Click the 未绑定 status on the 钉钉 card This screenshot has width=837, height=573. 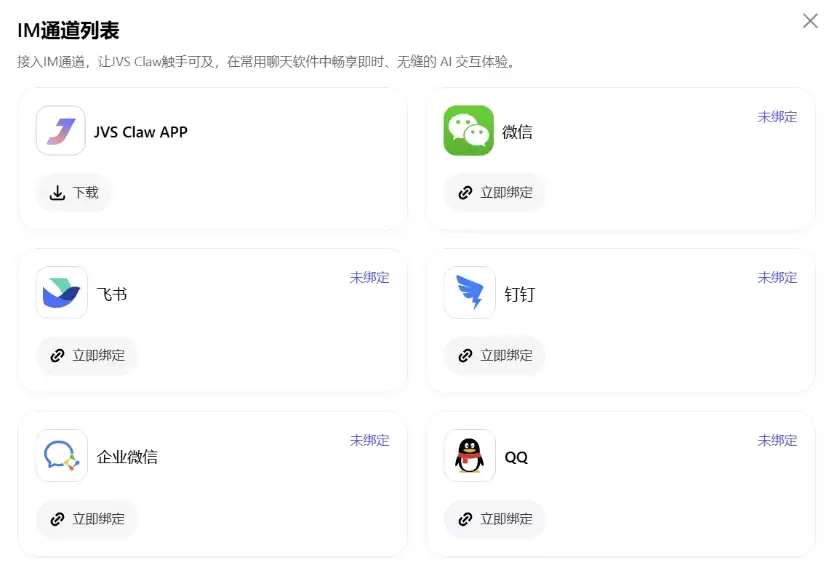tap(777, 278)
